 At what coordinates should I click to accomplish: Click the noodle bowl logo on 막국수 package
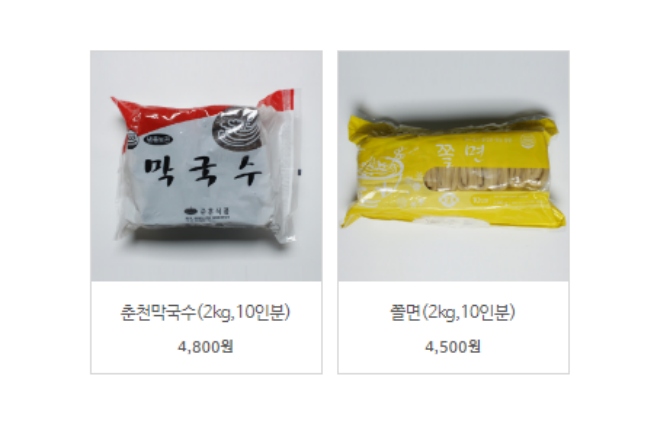[237, 127]
